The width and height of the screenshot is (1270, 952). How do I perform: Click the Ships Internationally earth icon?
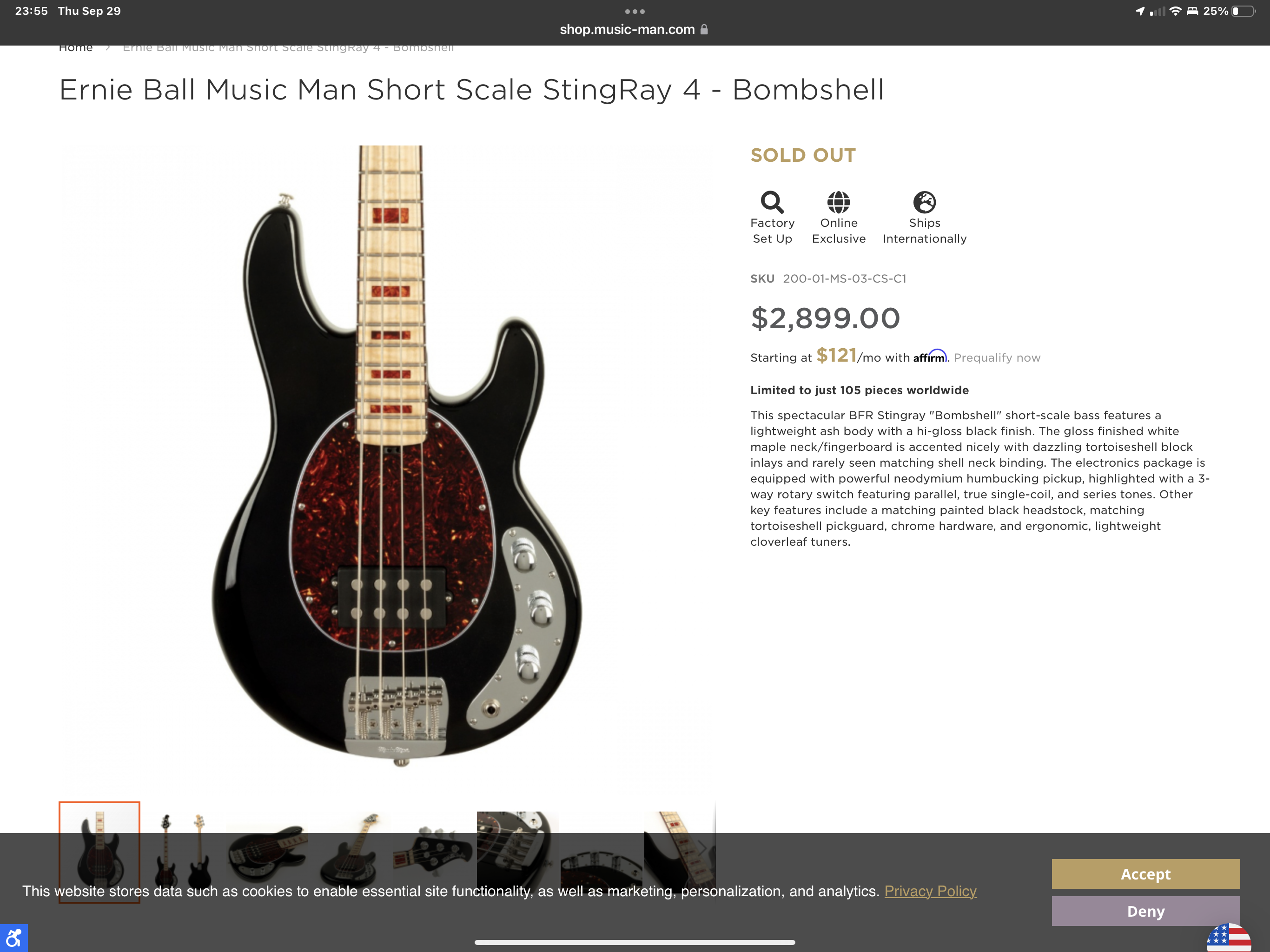pos(924,202)
